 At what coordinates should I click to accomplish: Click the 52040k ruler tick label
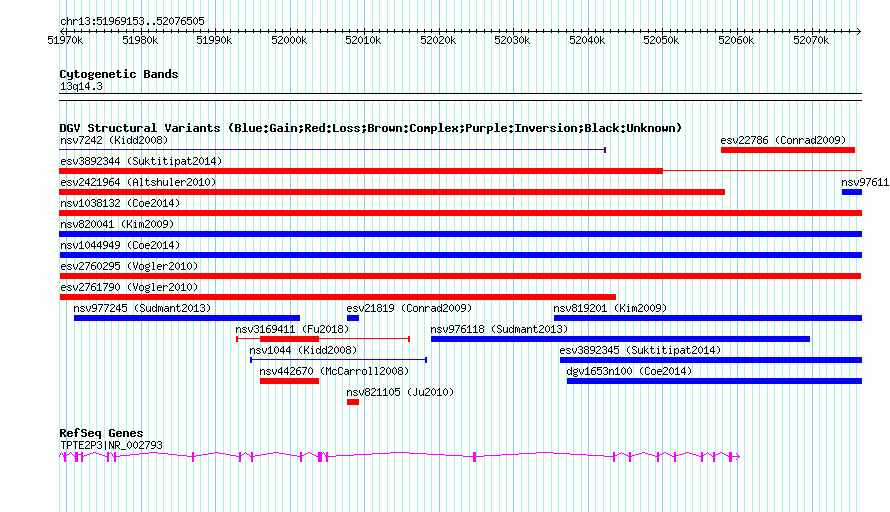click(x=587, y=40)
